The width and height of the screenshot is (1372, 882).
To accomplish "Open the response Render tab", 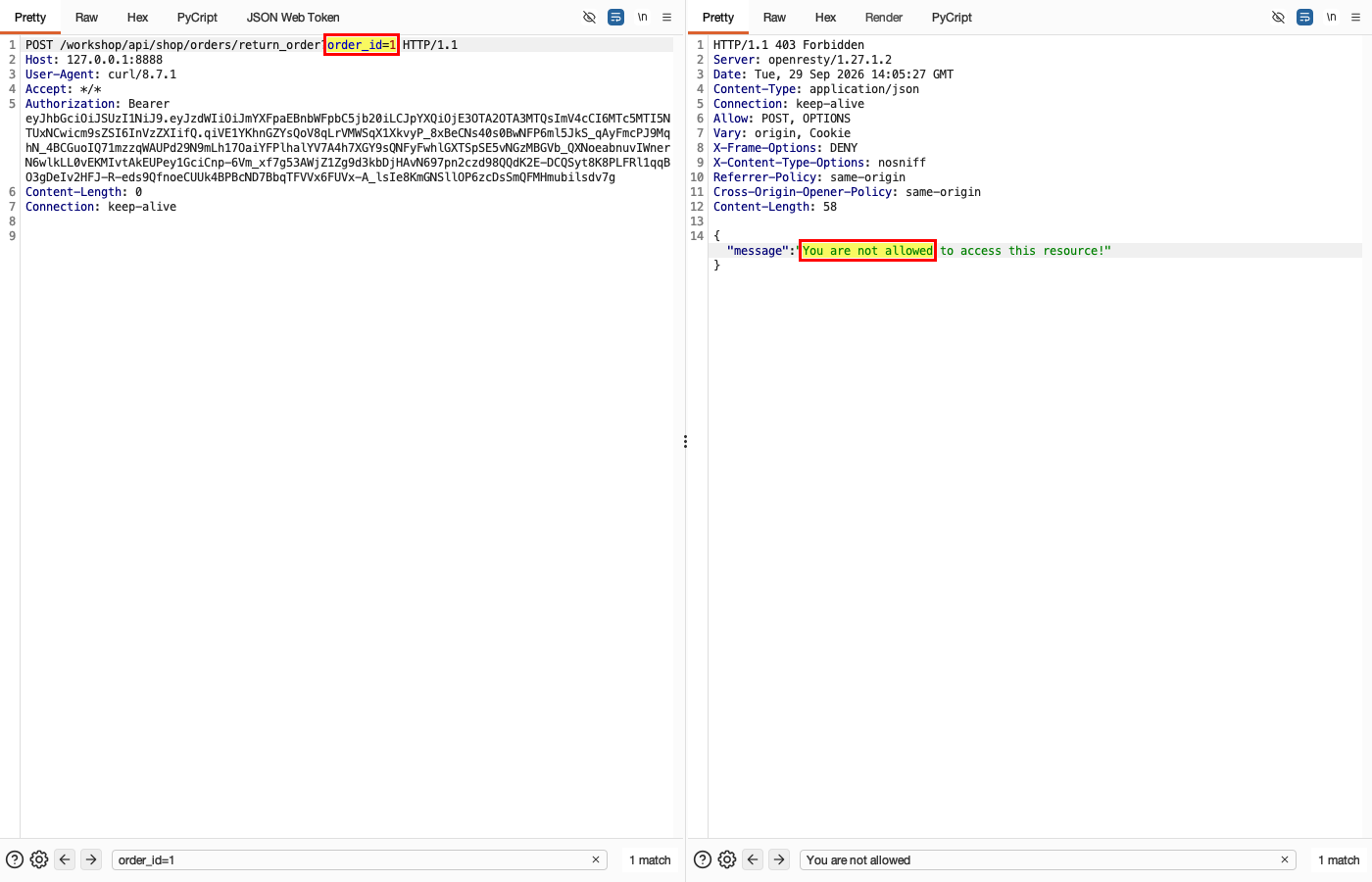I will [x=884, y=17].
